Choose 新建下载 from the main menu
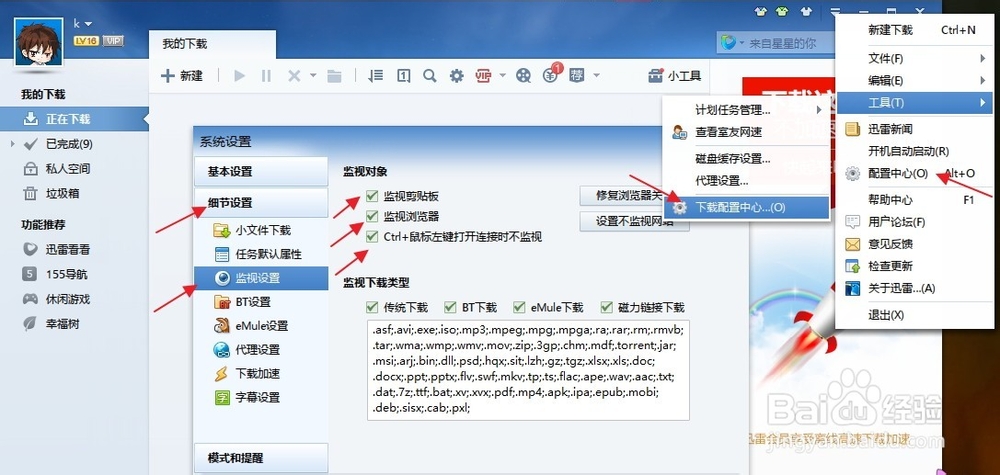This screenshot has height=475, width=1000. pyautogui.click(x=914, y=30)
